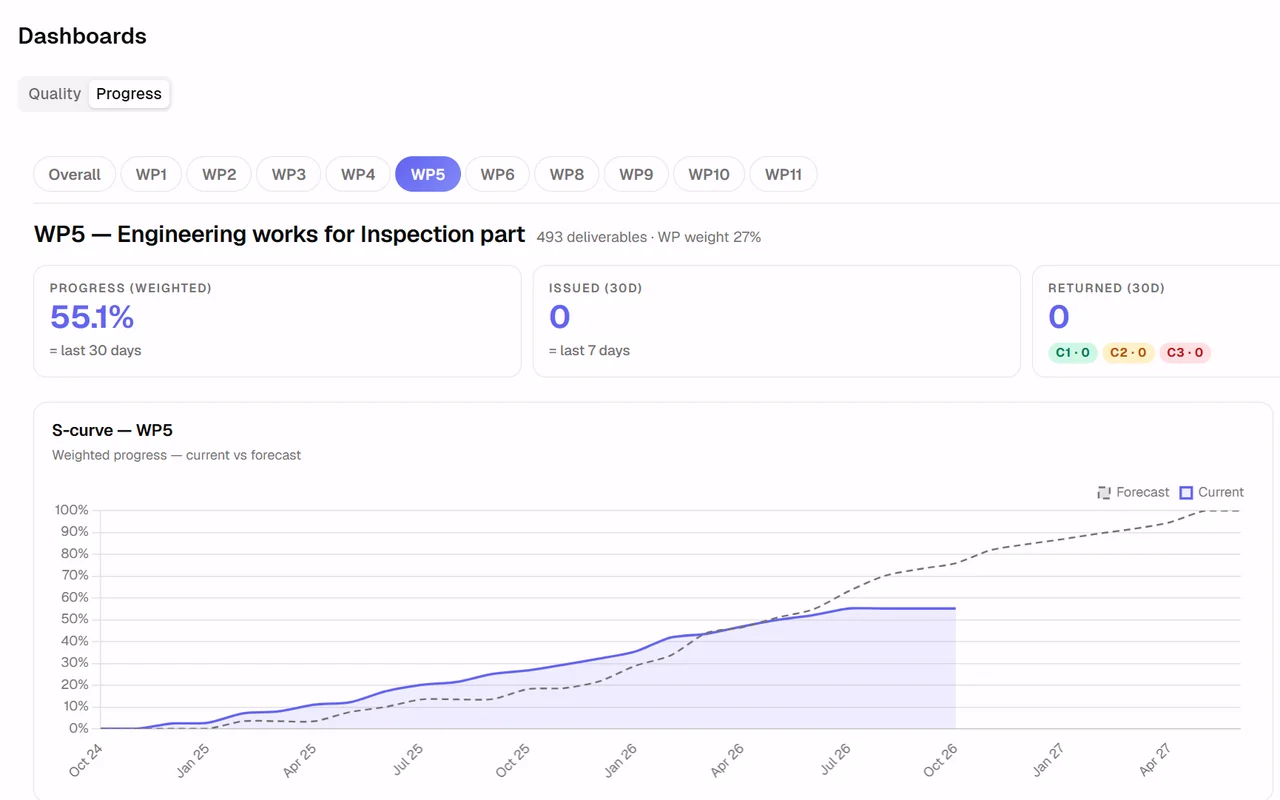
Task: Click the Progress (Weighted) card label
Action: (x=131, y=288)
